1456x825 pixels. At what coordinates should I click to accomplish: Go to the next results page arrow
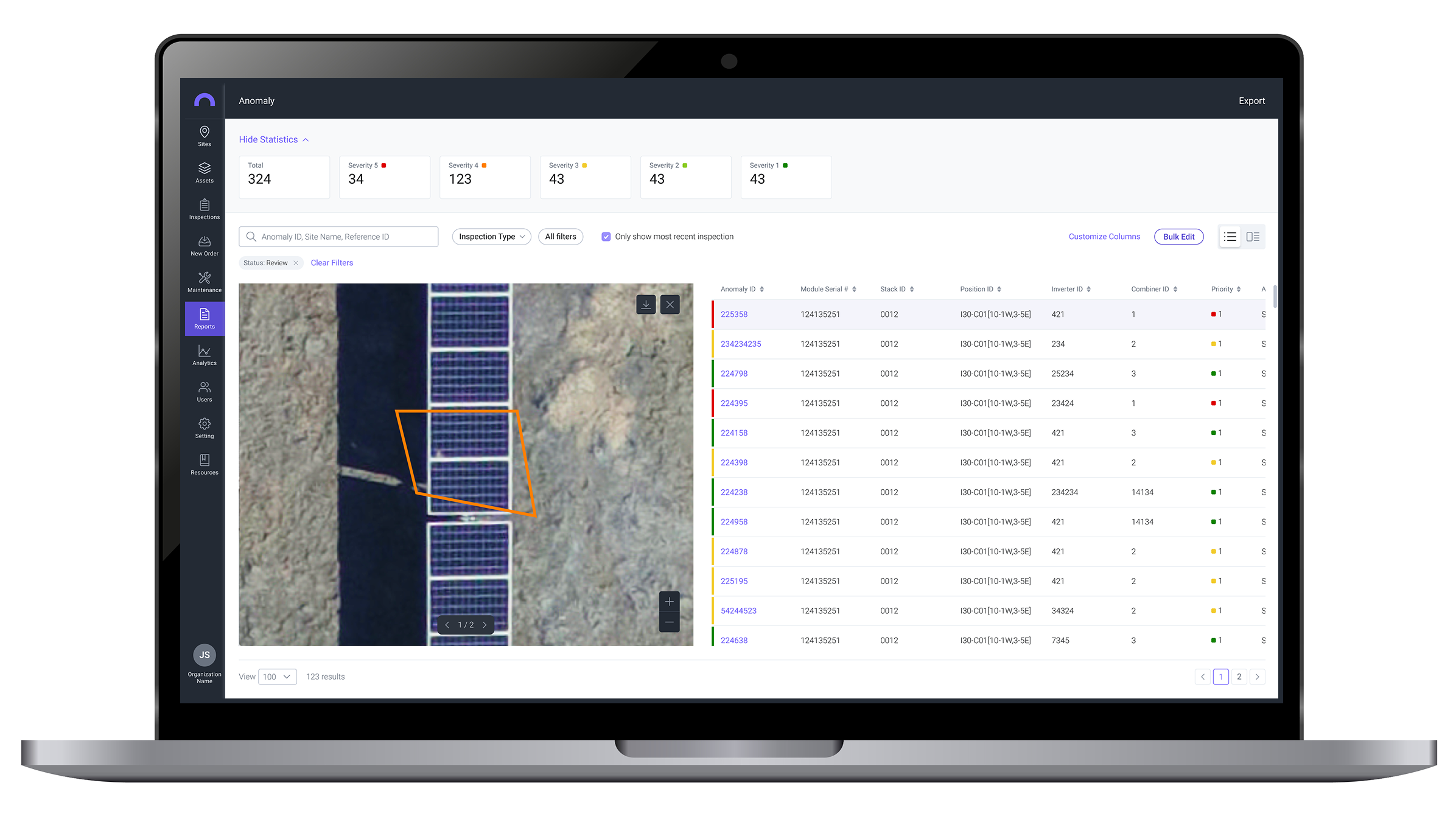point(1257,677)
